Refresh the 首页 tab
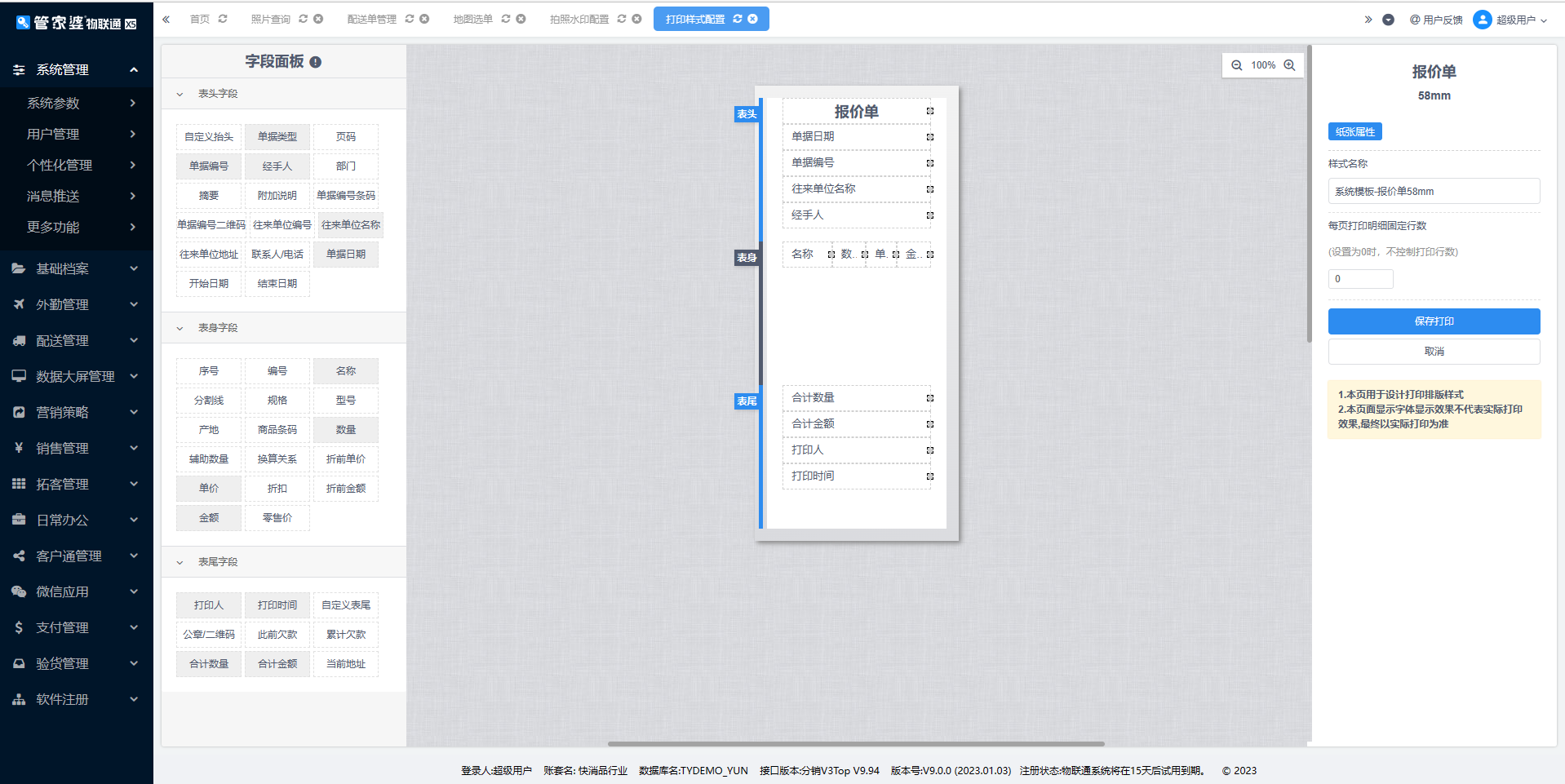Image resolution: width=1565 pixels, height=784 pixels. [x=223, y=19]
